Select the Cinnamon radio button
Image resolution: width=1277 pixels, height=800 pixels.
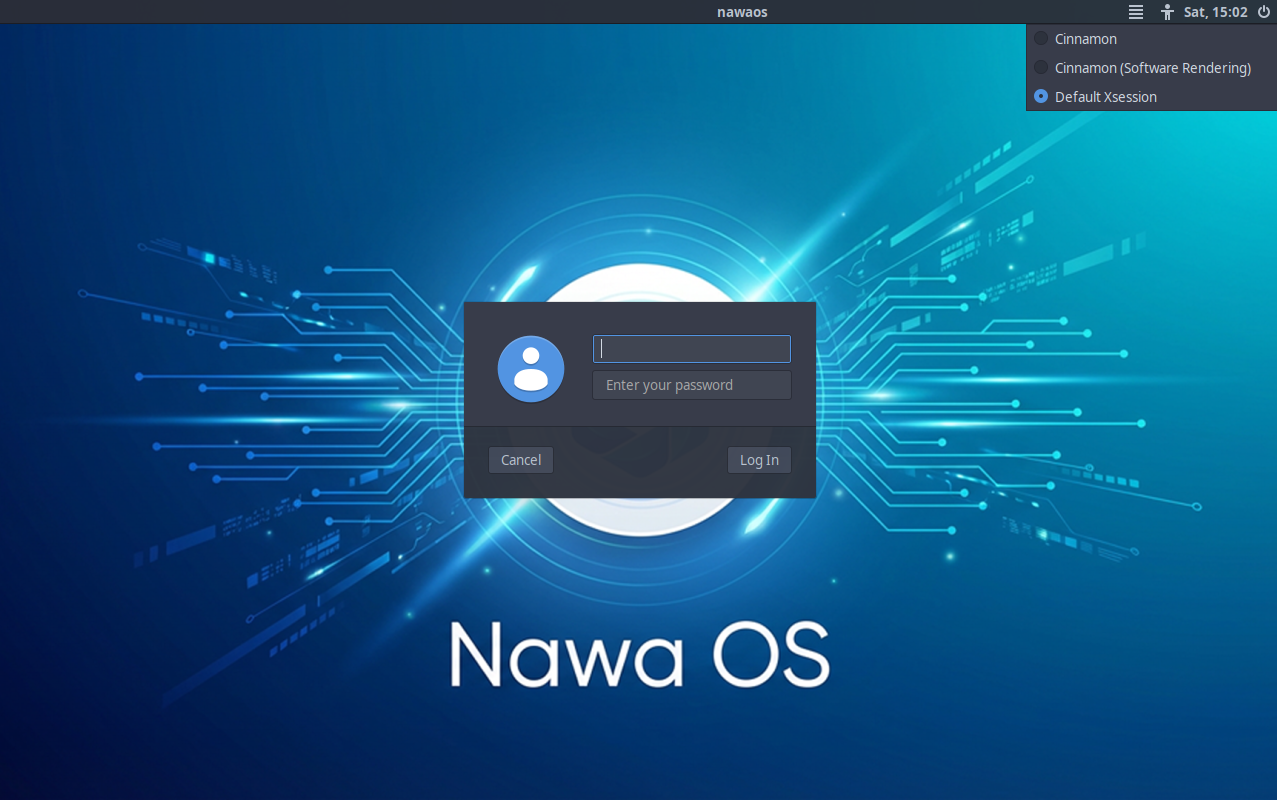1041,39
